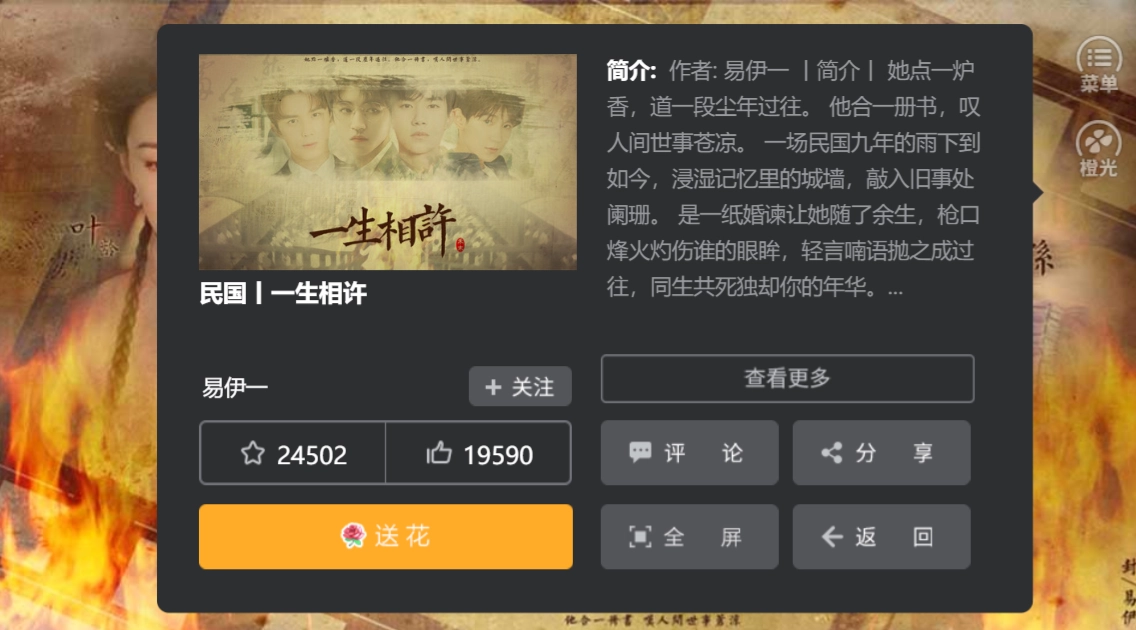Select the 评论 button label
The height and width of the screenshot is (630, 1136).
703,453
